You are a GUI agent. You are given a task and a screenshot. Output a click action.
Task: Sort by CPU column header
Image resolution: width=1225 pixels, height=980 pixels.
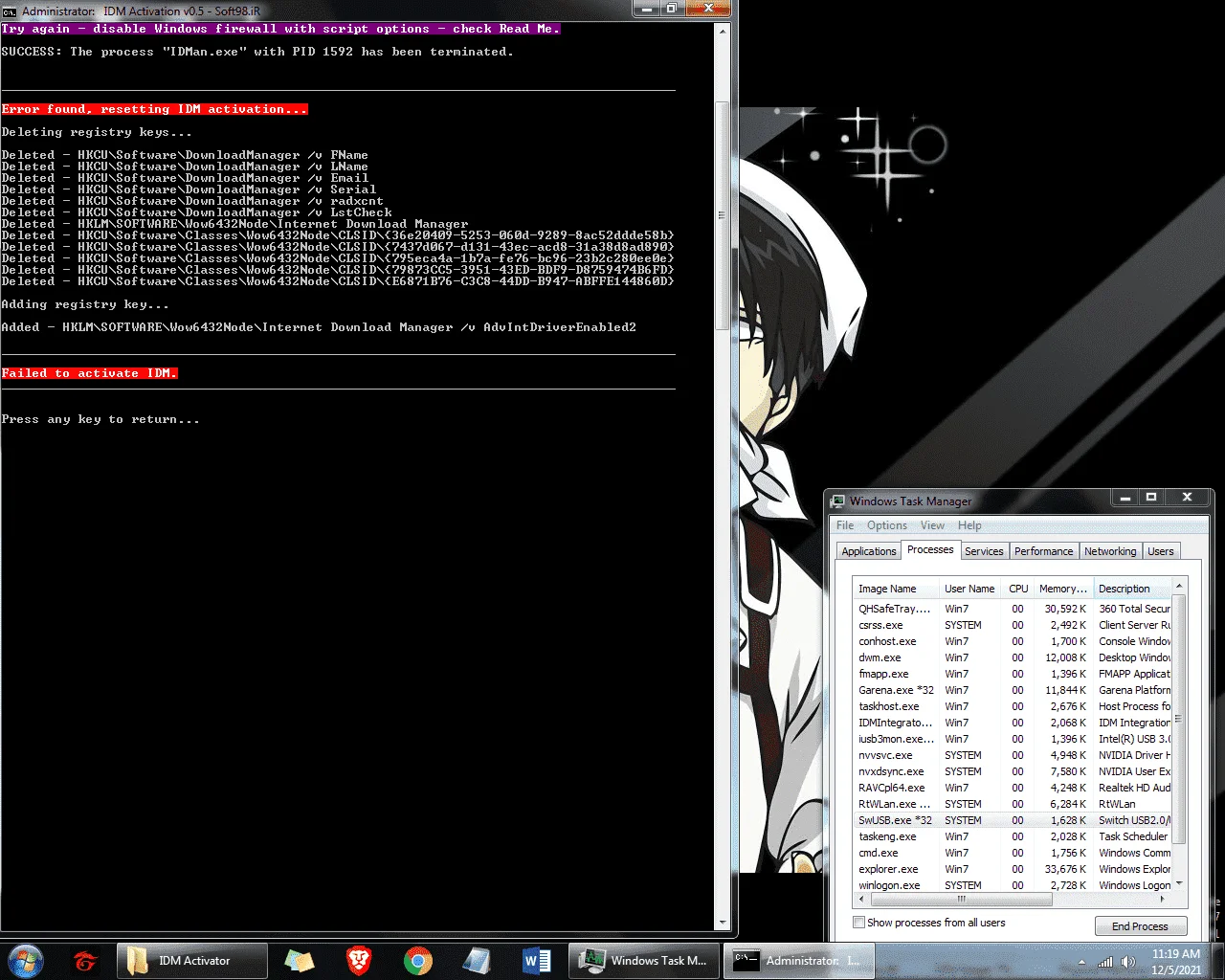[x=1018, y=589]
